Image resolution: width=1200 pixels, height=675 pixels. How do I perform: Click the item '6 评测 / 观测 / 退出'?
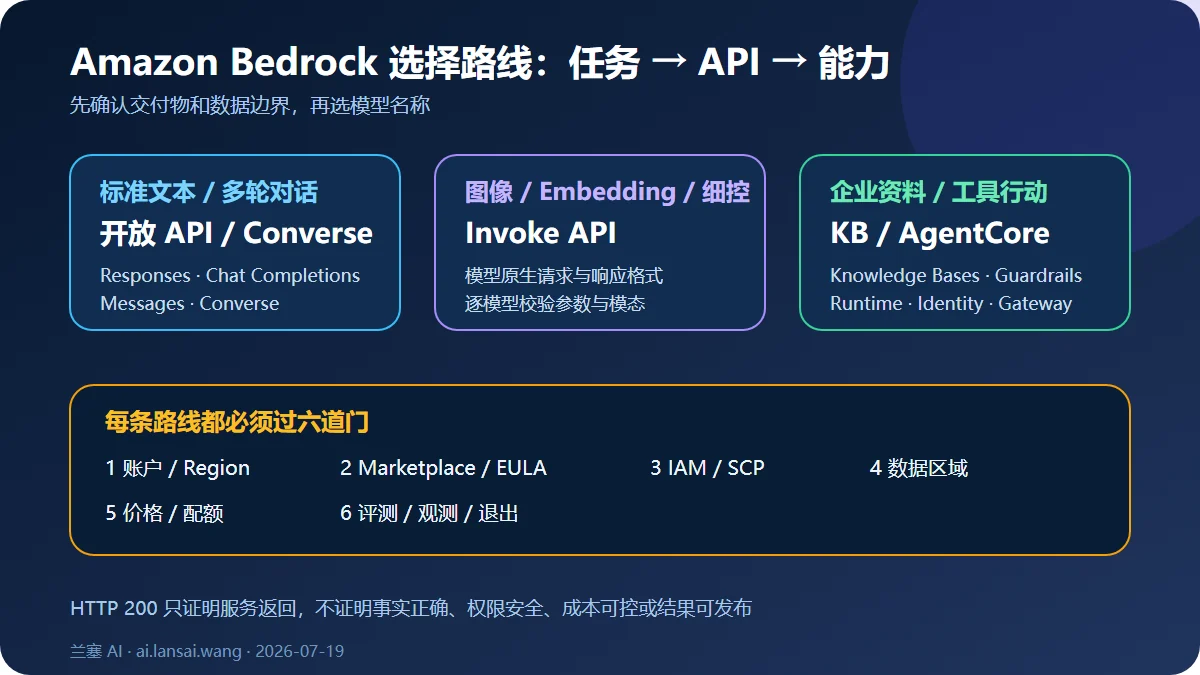[x=429, y=513]
